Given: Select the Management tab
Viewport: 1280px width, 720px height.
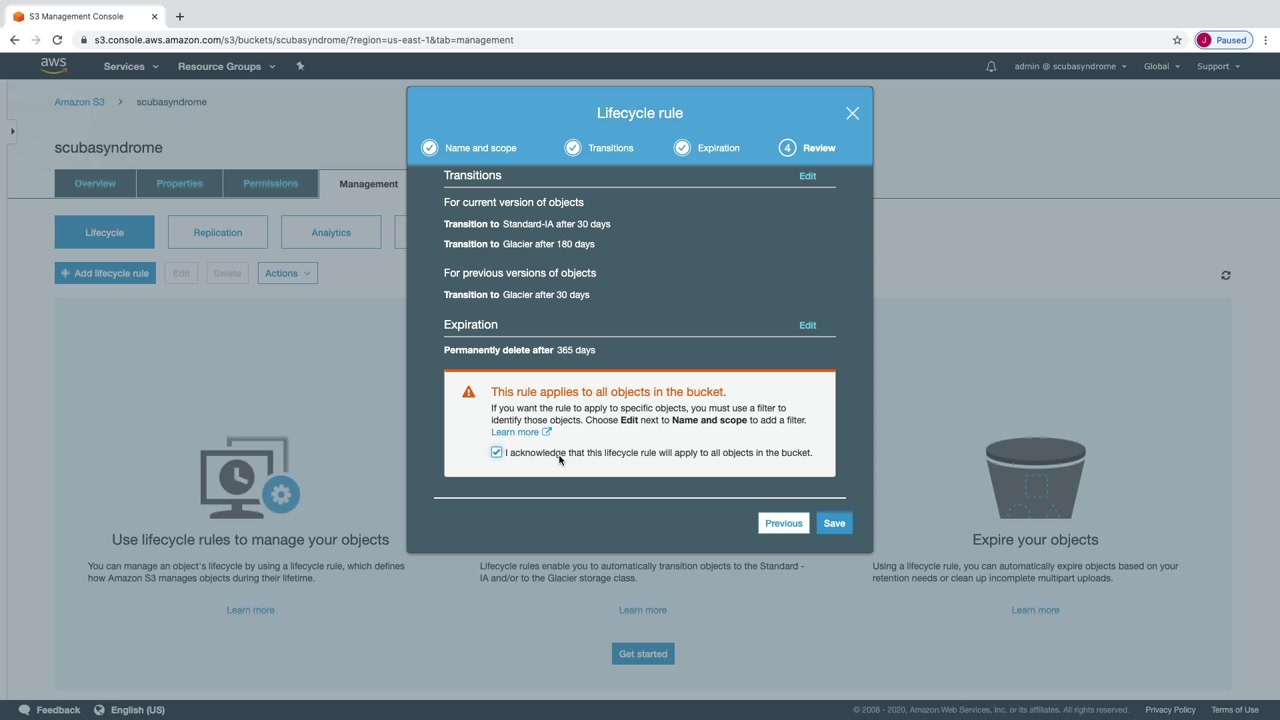Looking at the screenshot, I should tap(368, 184).
